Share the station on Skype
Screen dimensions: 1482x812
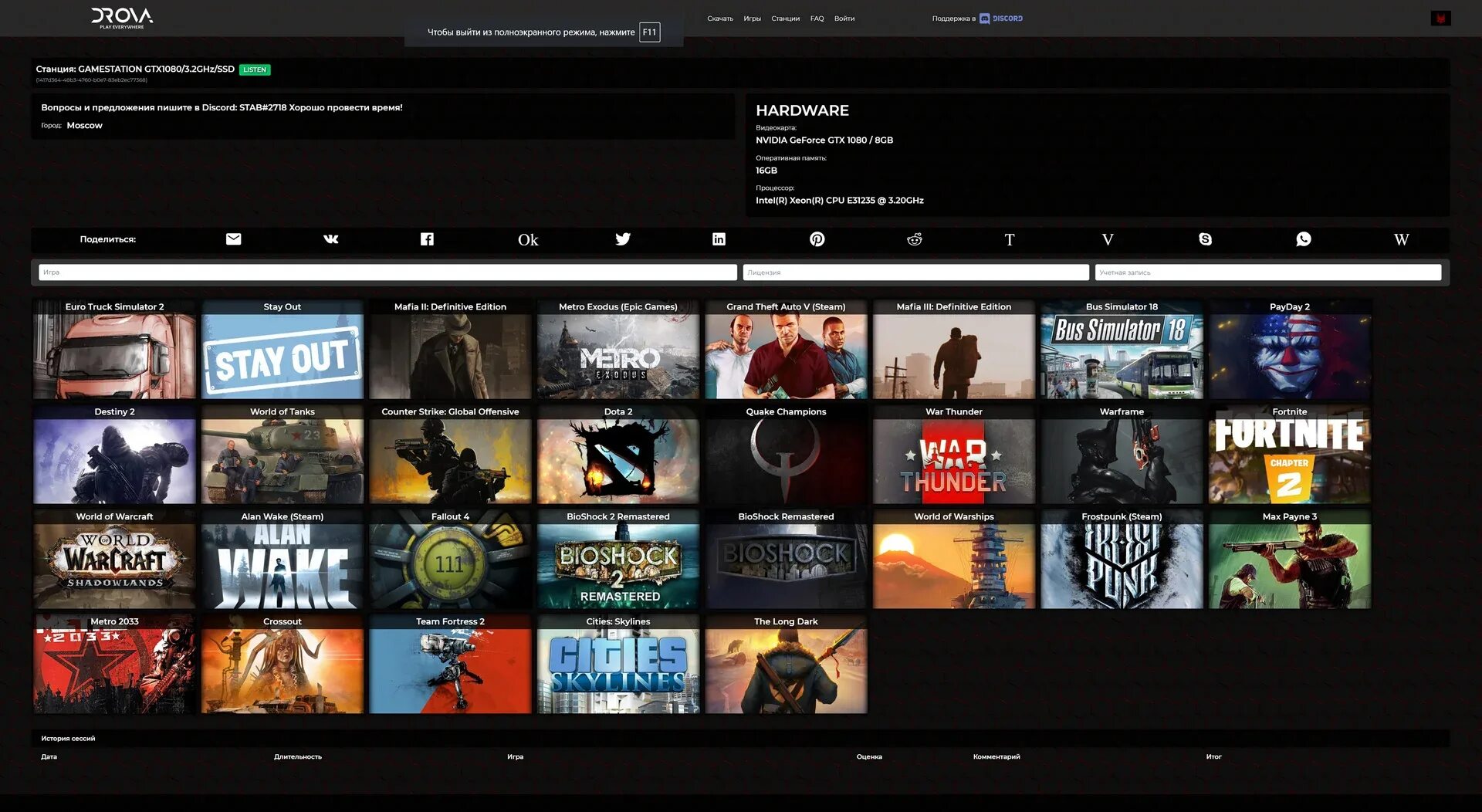click(1205, 239)
